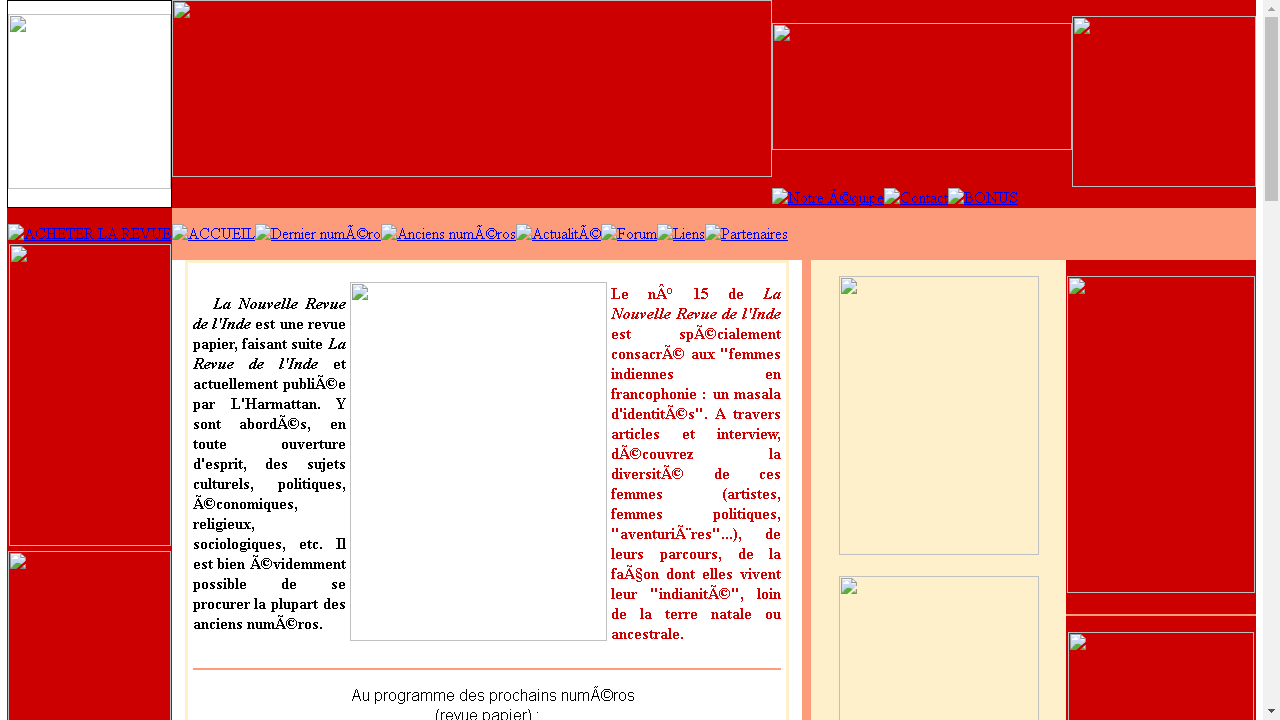Click the Contact link

(x=915, y=198)
